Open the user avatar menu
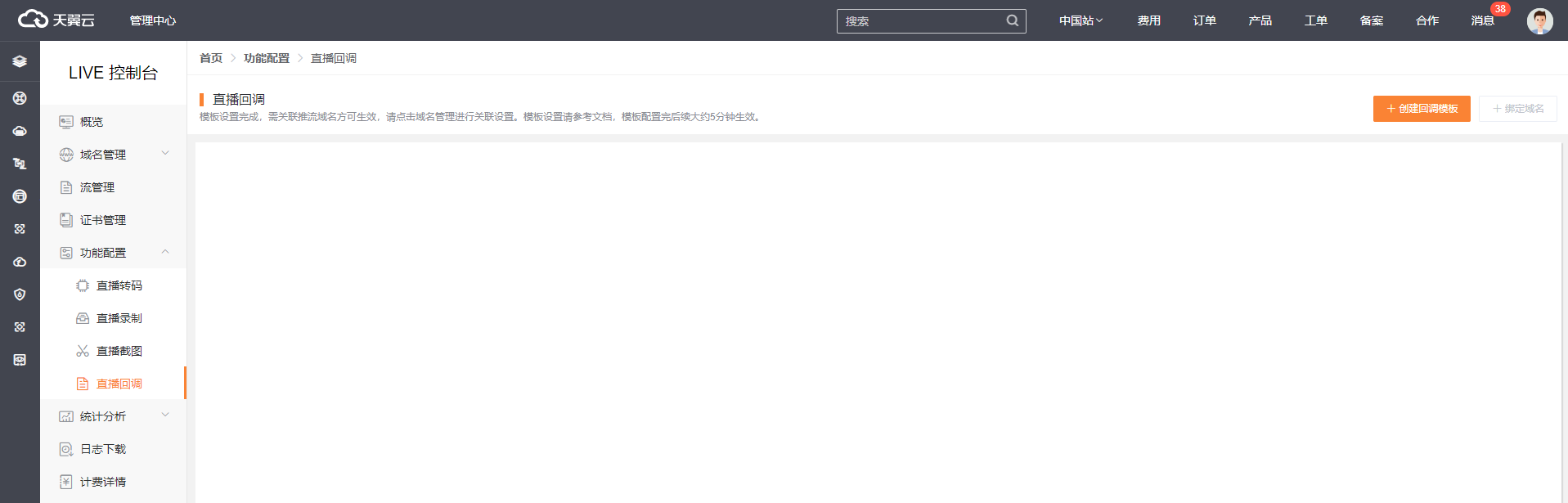 pos(1539,20)
